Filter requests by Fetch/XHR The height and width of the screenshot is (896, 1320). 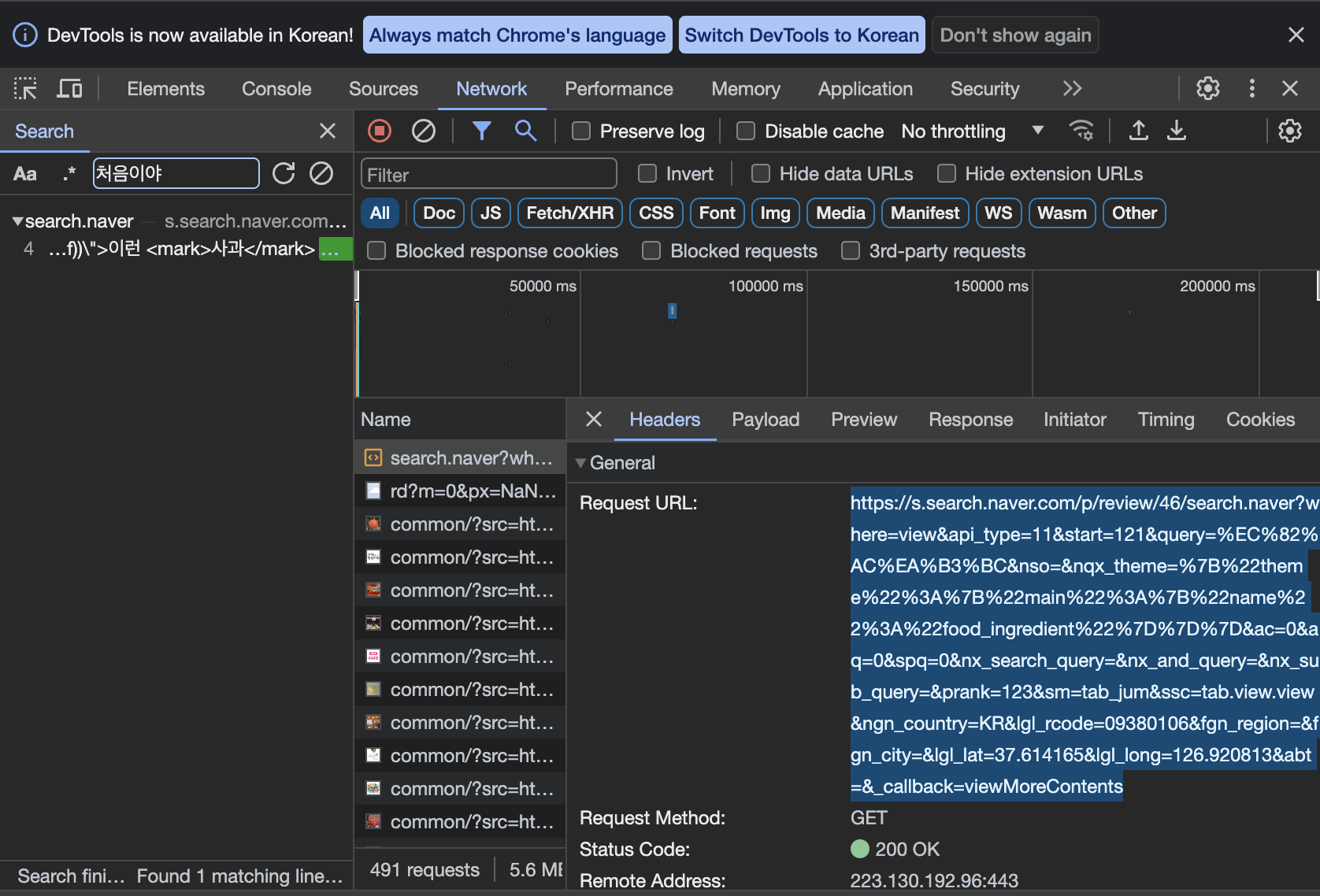570,213
